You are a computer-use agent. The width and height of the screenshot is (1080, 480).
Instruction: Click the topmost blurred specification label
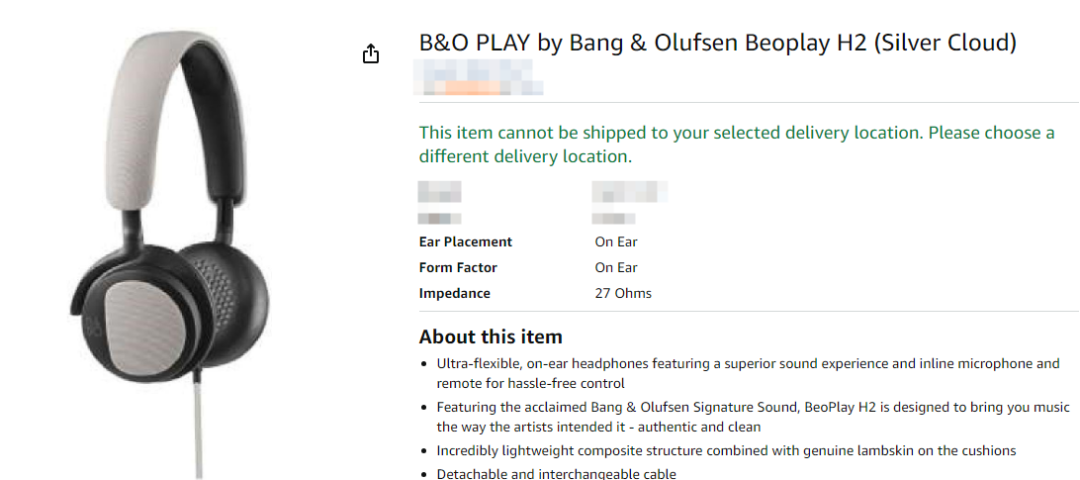tap(440, 192)
